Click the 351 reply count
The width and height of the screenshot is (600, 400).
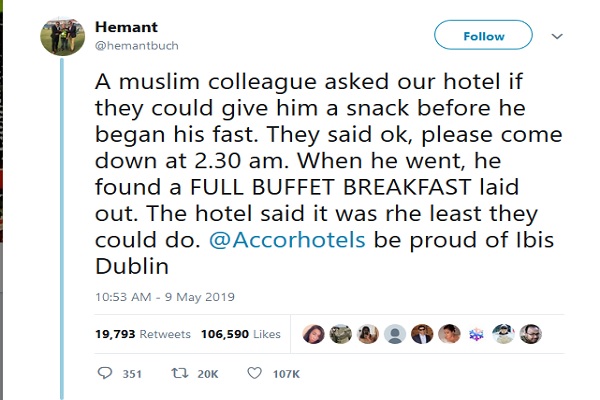(x=131, y=375)
